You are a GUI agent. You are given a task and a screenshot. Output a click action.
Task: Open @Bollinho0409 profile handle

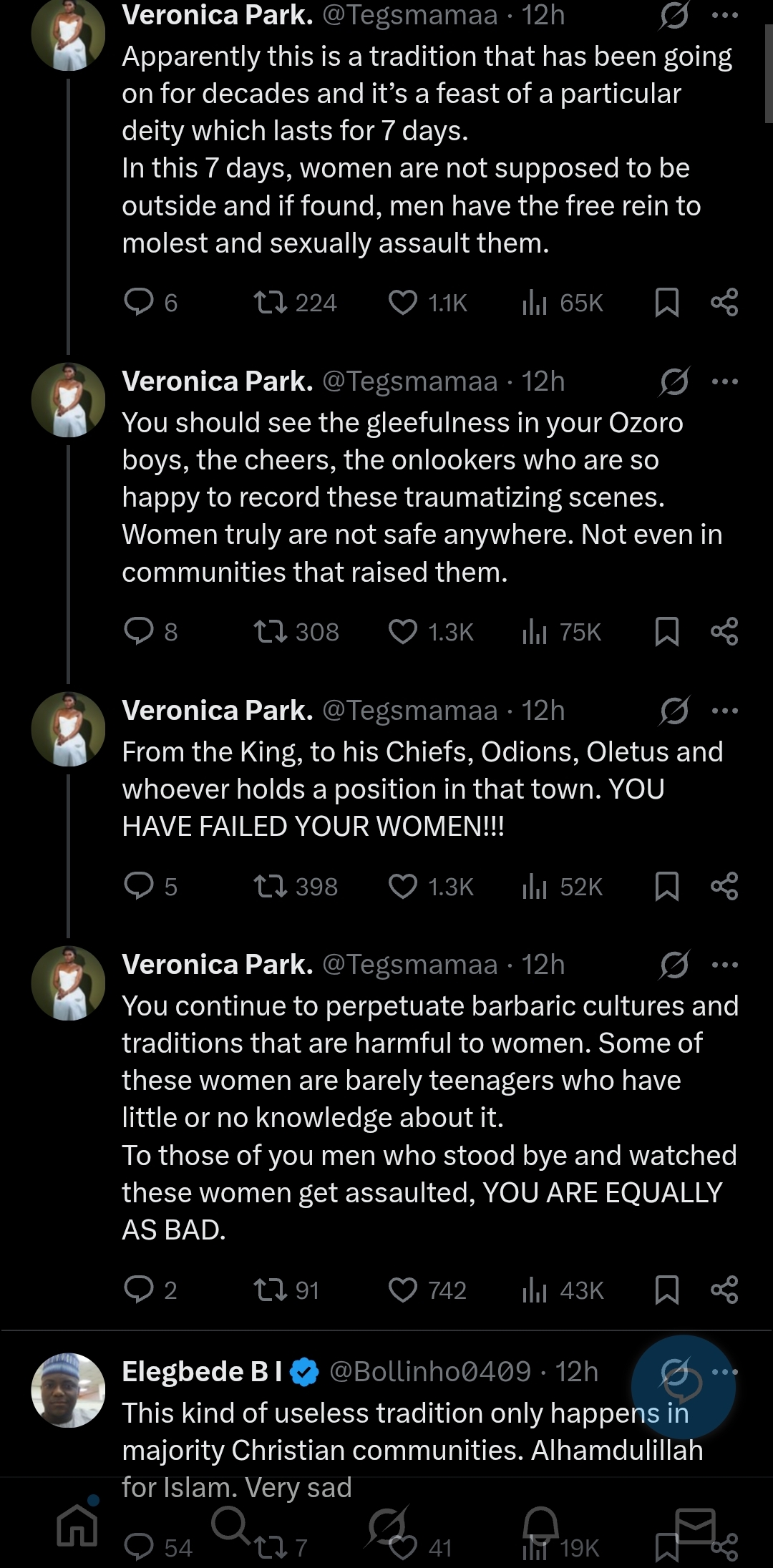[429, 1371]
